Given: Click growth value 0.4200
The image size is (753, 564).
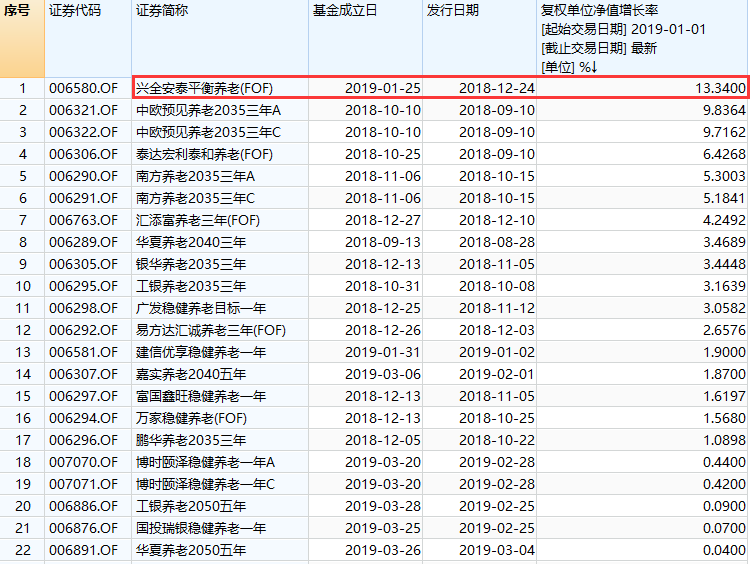Looking at the screenshot, I should click(724, 485).
